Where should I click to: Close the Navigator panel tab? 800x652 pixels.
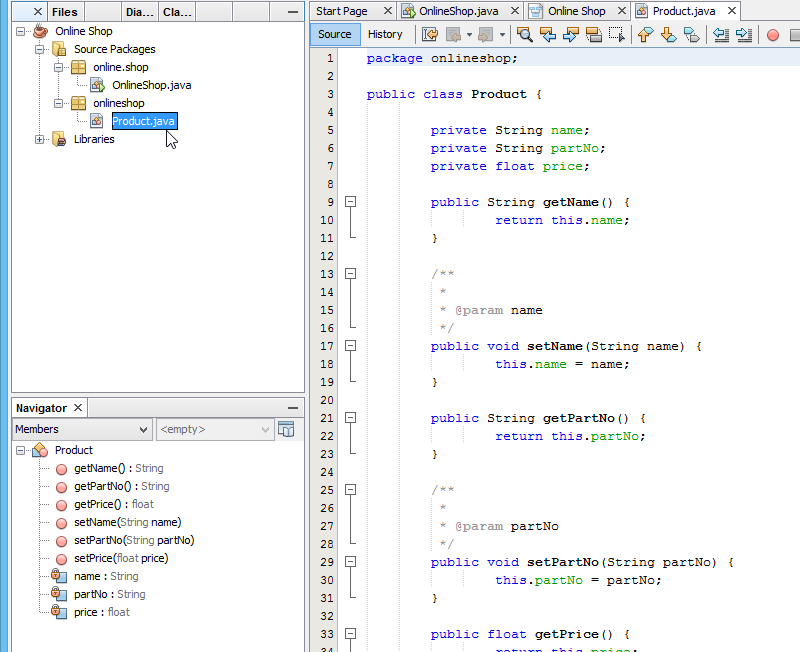click(x=78, y=408)
